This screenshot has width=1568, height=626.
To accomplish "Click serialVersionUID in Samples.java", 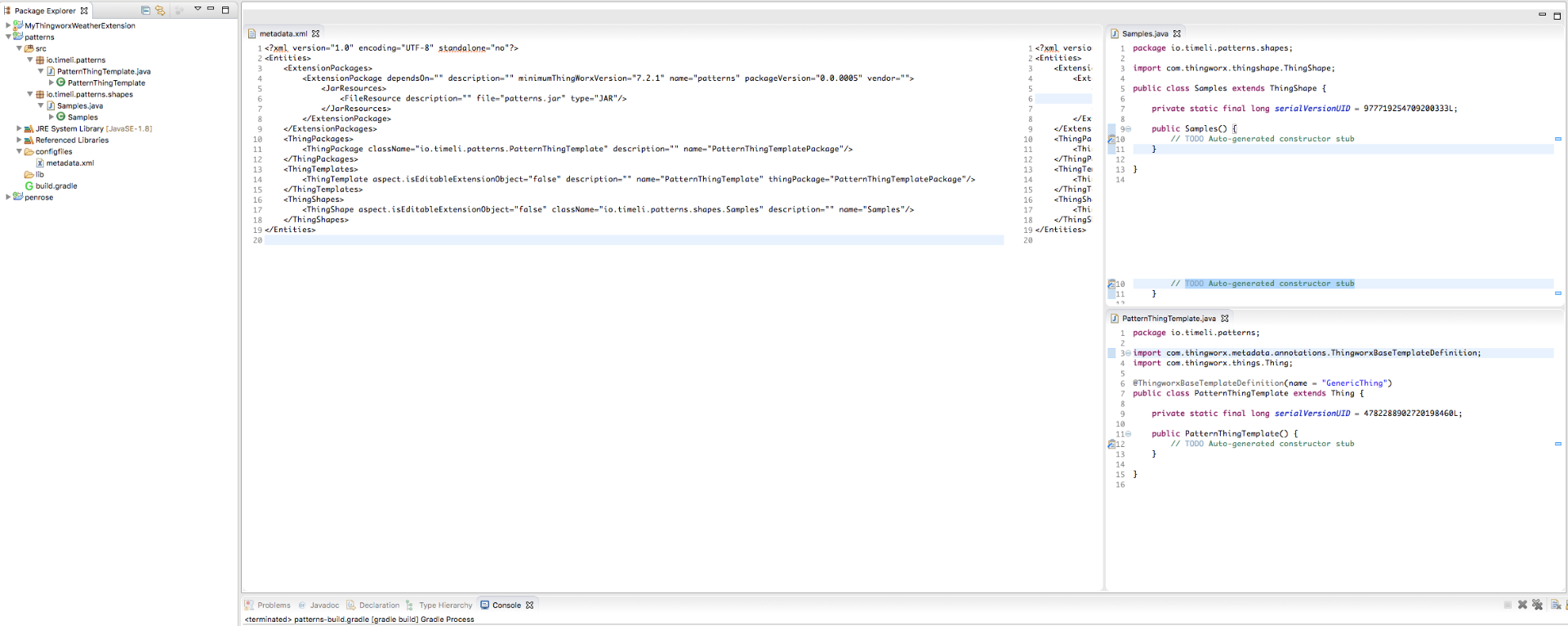I will click(1312, 109).
